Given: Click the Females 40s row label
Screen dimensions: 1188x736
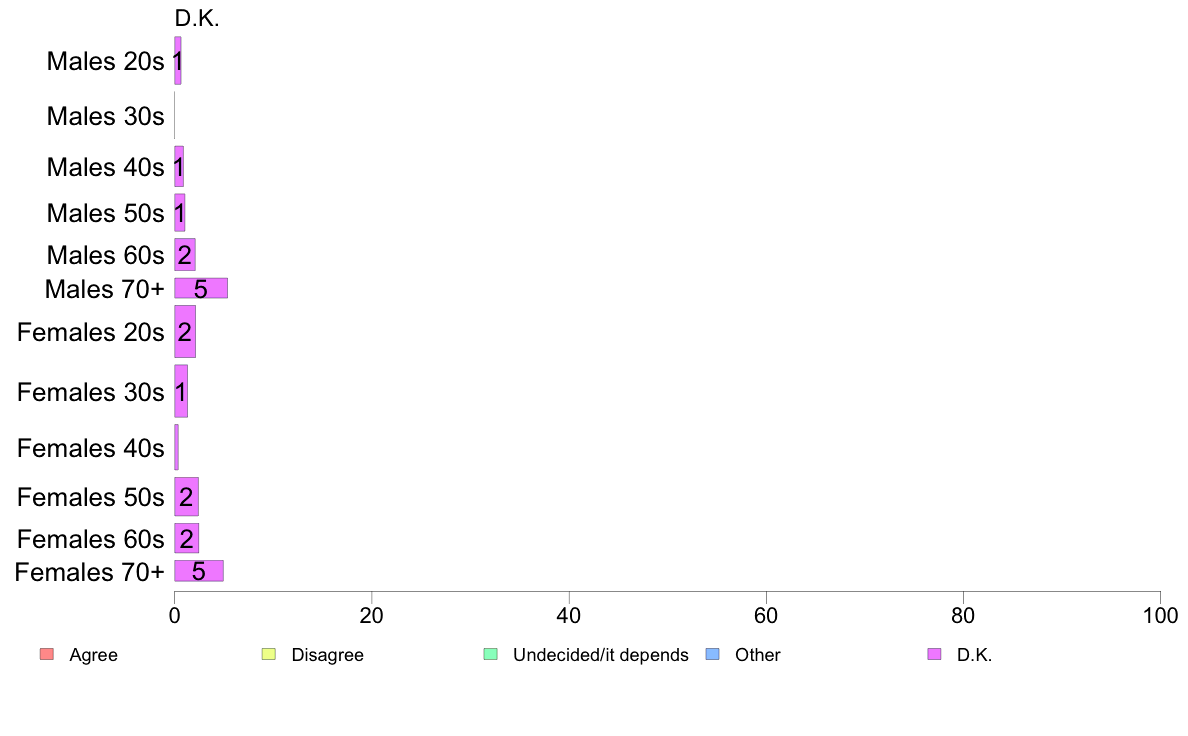Looking at the screenshot, I should (90, 448).
